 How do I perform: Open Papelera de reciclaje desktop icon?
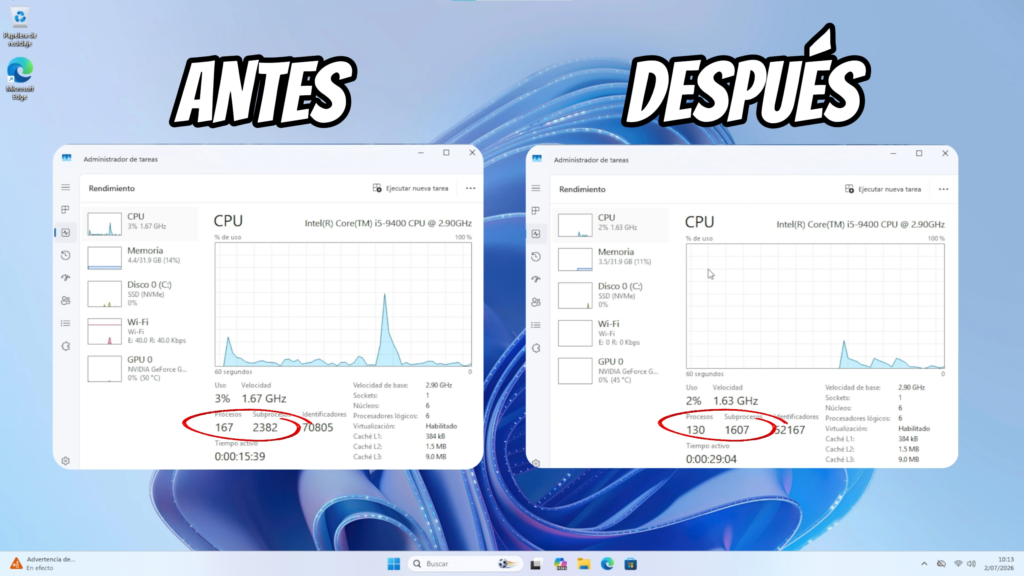coord(20,27)
